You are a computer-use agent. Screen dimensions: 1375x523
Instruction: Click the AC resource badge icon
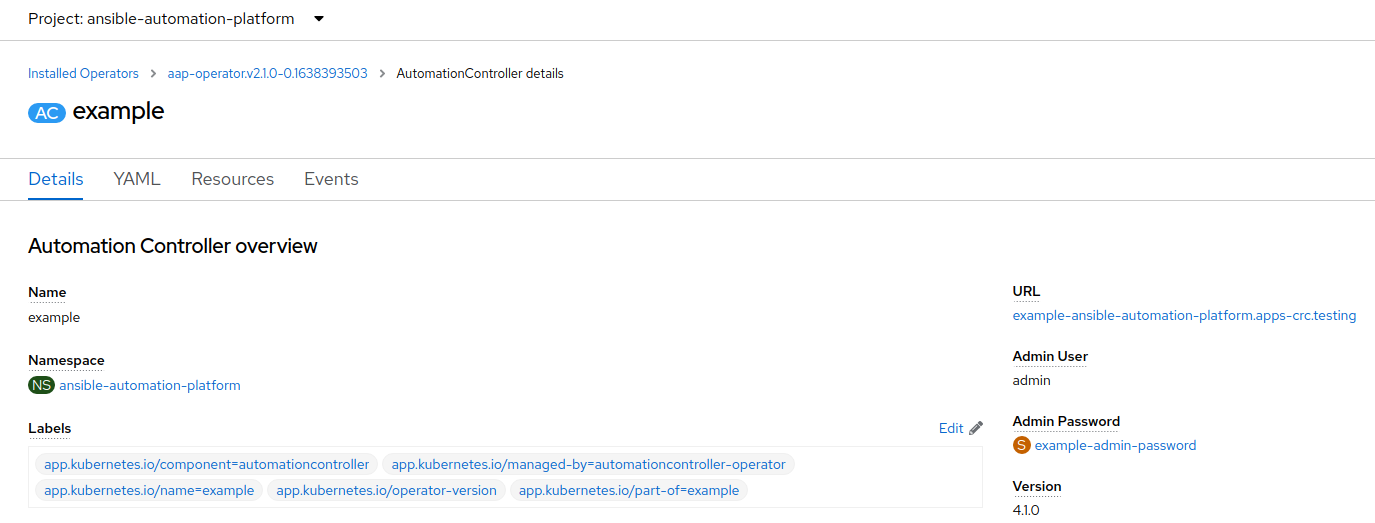(x=47, y=113)
